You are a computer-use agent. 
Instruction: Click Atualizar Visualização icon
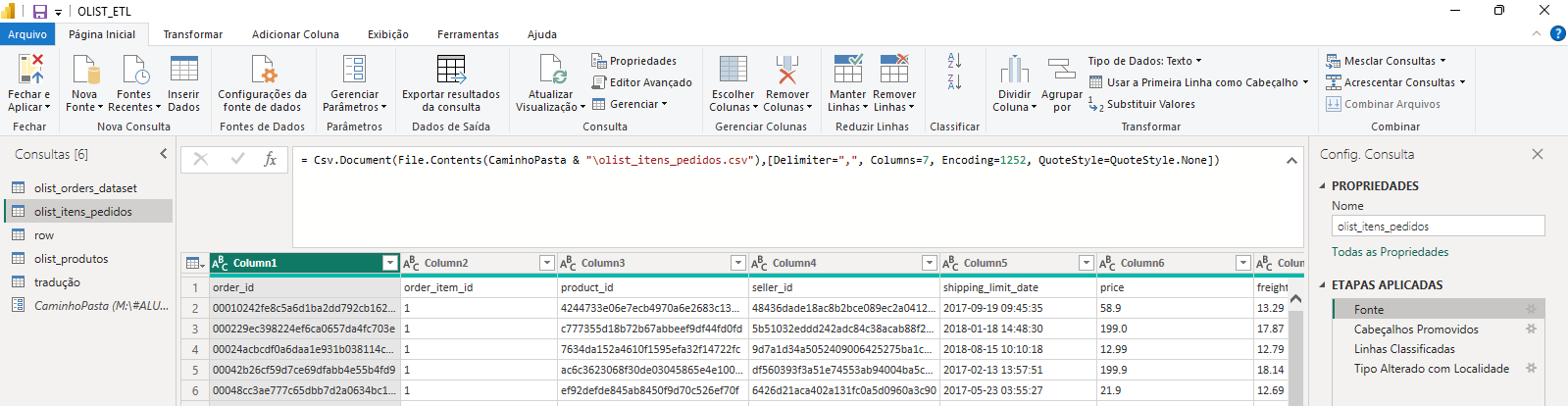551,70
